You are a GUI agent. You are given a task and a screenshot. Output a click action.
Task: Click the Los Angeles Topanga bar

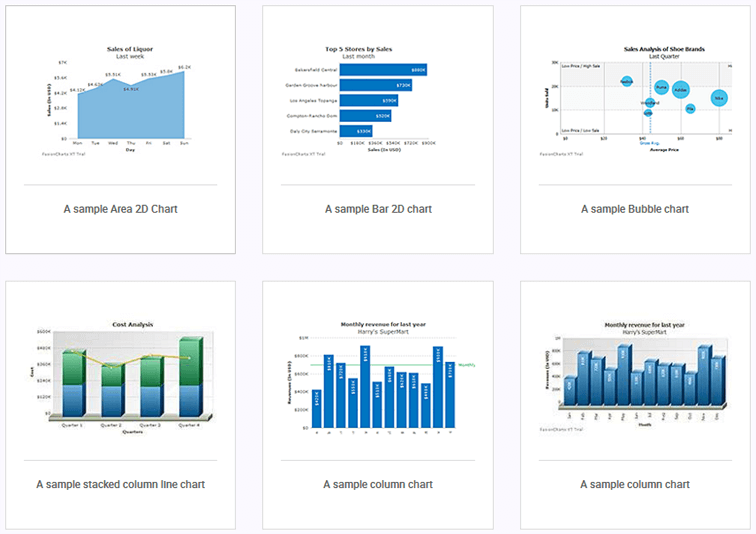click(x=369, y=101)
